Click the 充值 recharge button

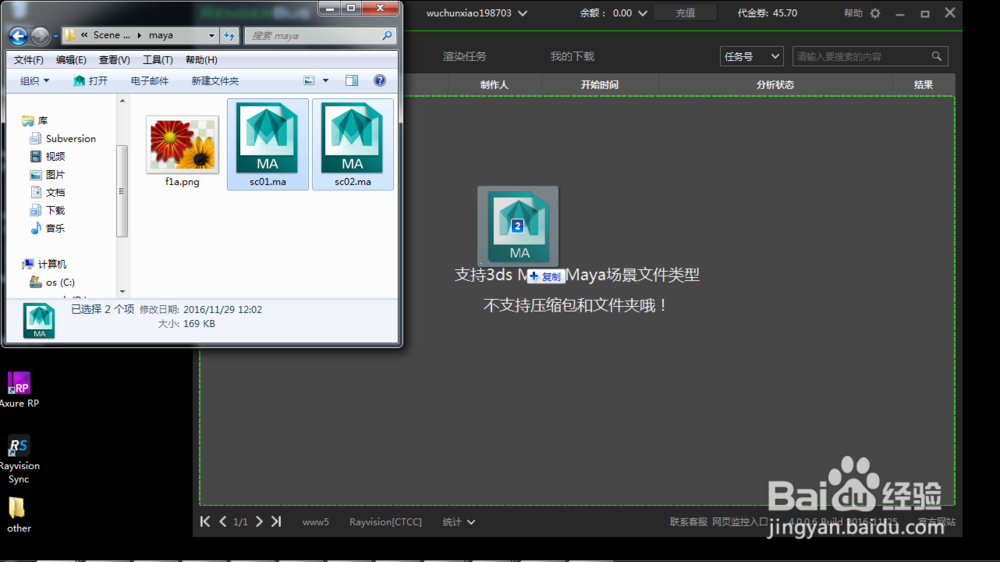(686, 13)
